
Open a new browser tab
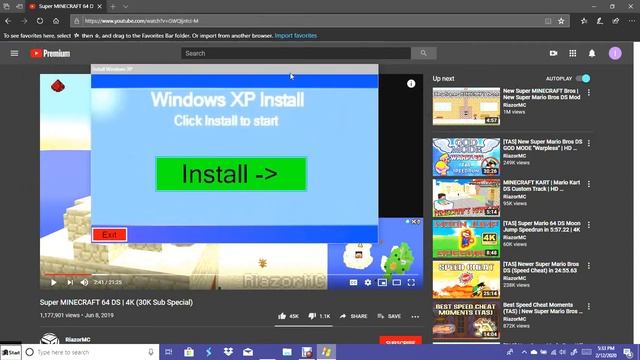(113, 7)
